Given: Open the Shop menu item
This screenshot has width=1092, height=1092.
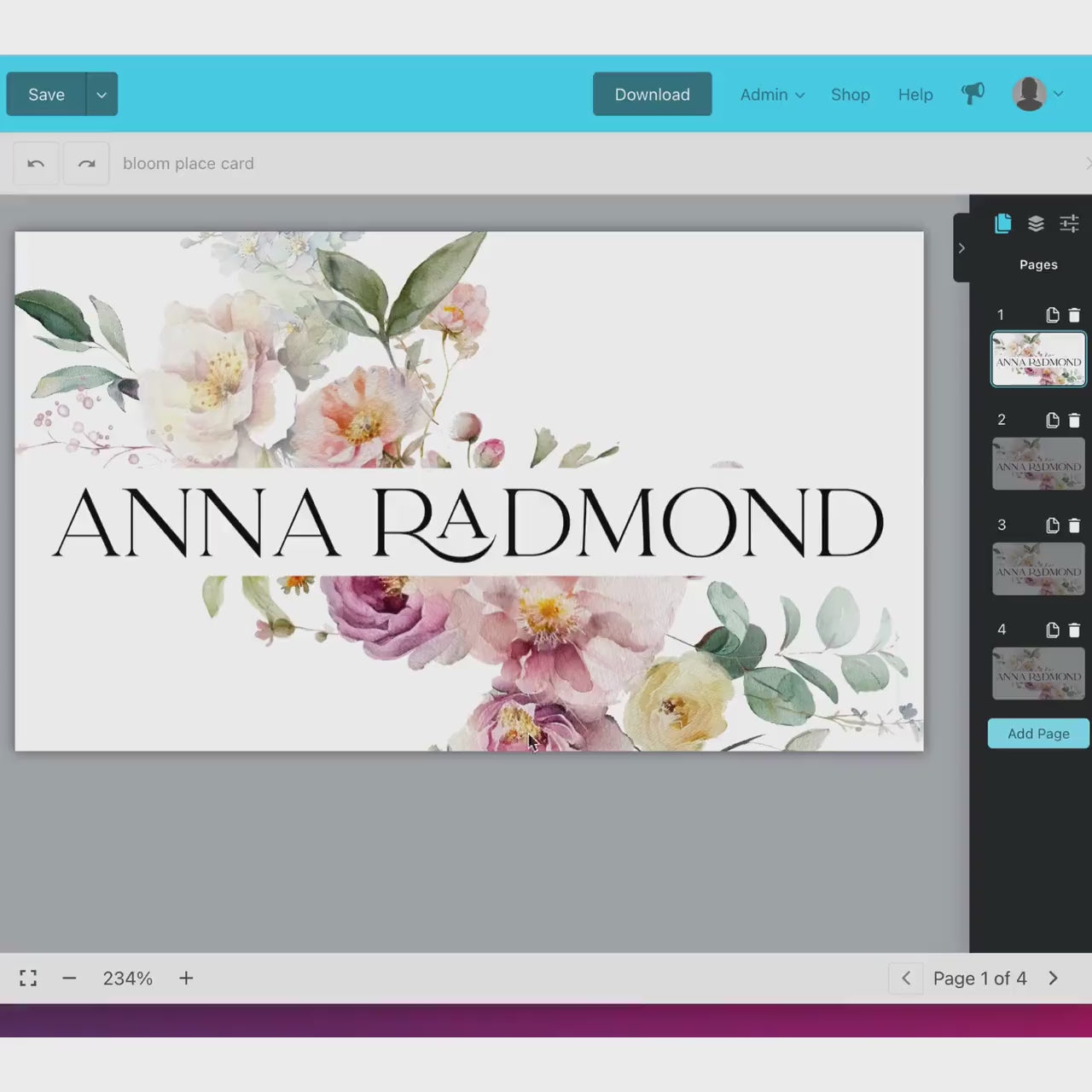Looking at the screenshot, I should pos(850,95).
